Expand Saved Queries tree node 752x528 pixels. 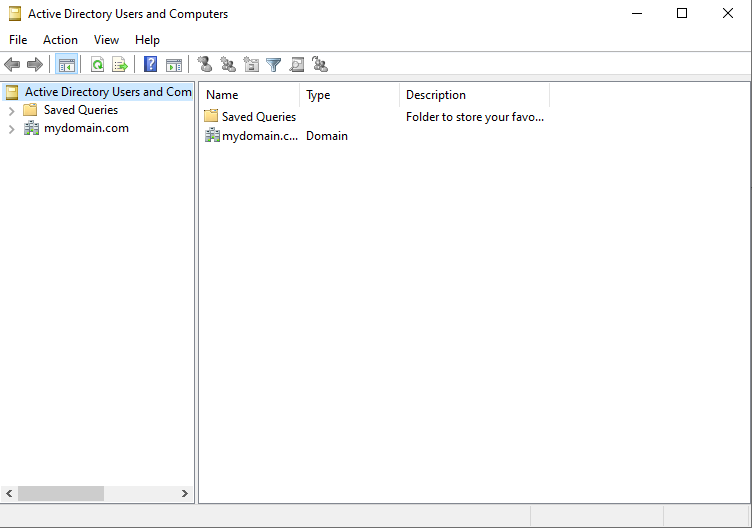[12, 111]
